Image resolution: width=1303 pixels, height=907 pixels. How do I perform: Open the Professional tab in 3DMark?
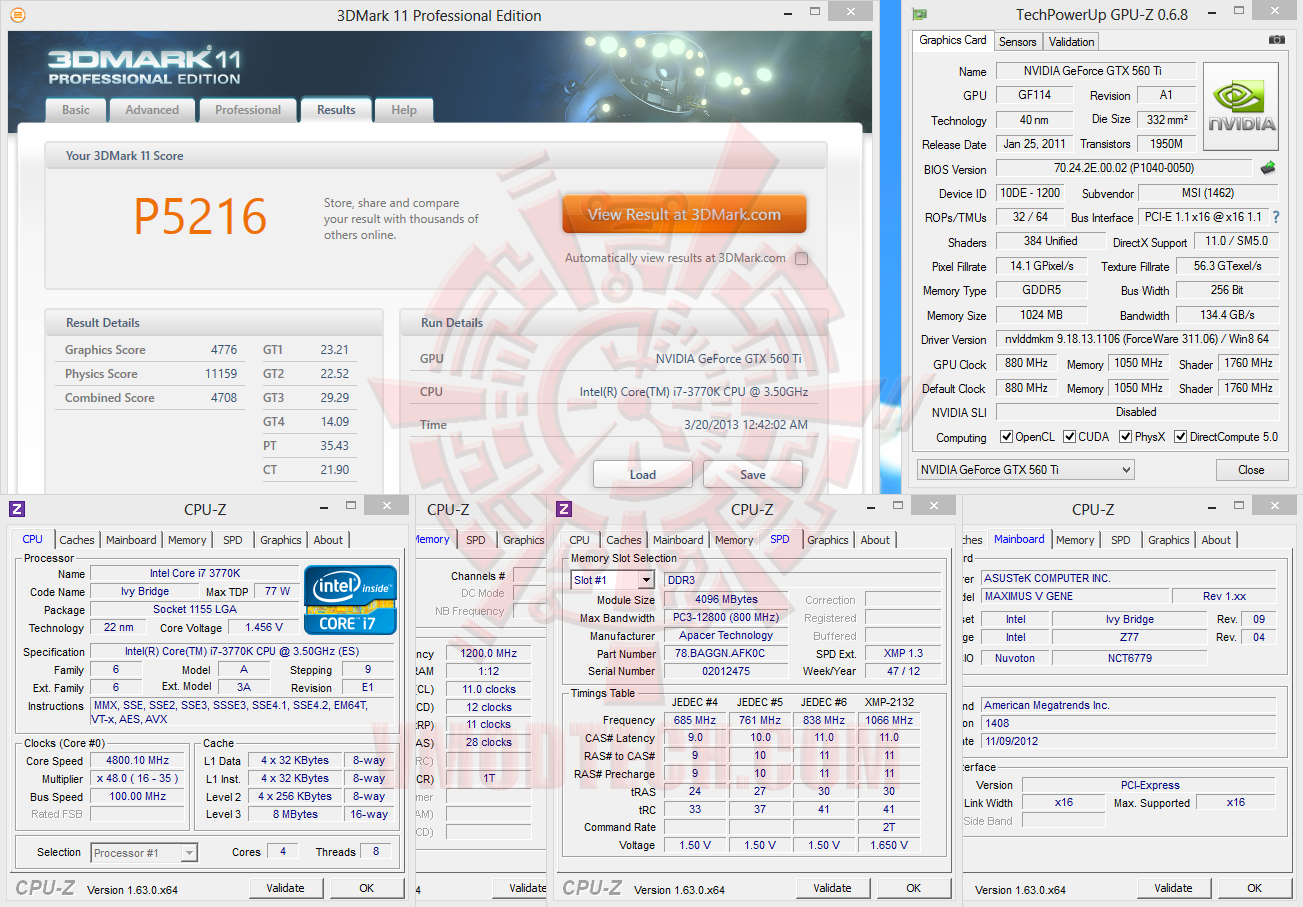tap(248, 110)
